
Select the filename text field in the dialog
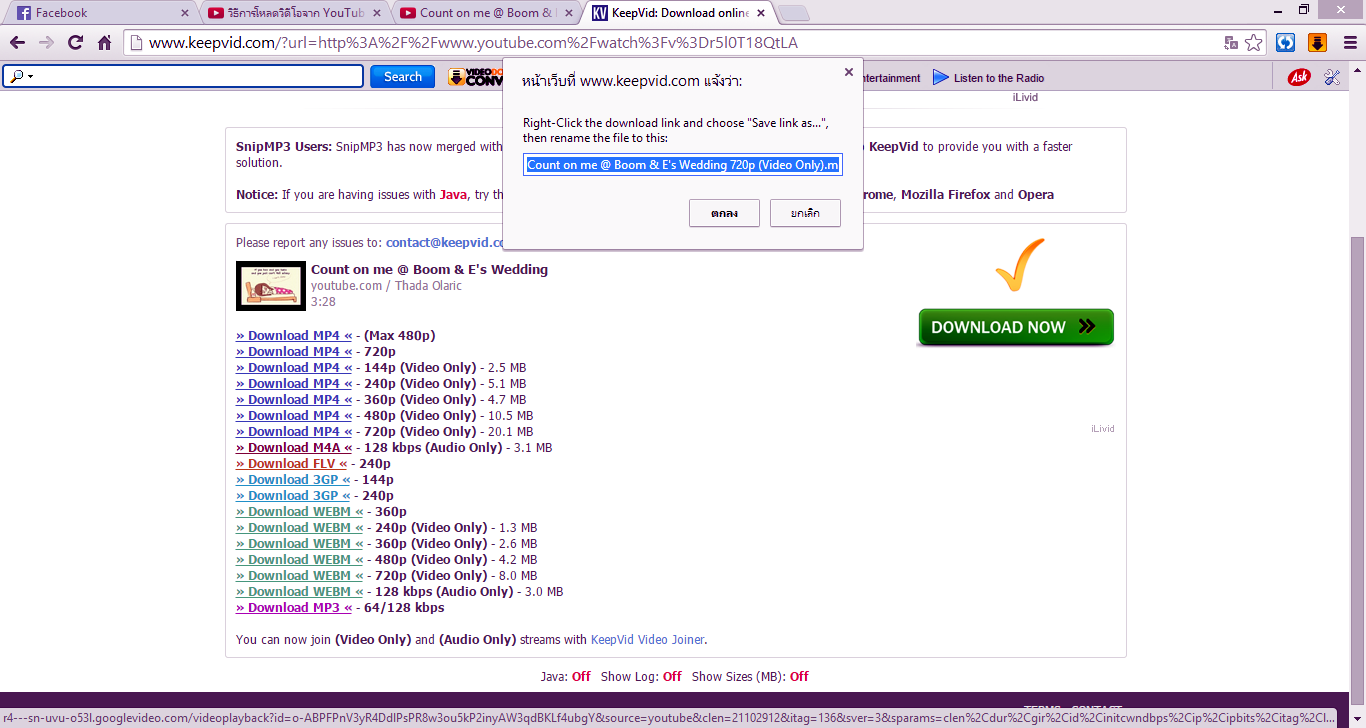click(683, 164)
